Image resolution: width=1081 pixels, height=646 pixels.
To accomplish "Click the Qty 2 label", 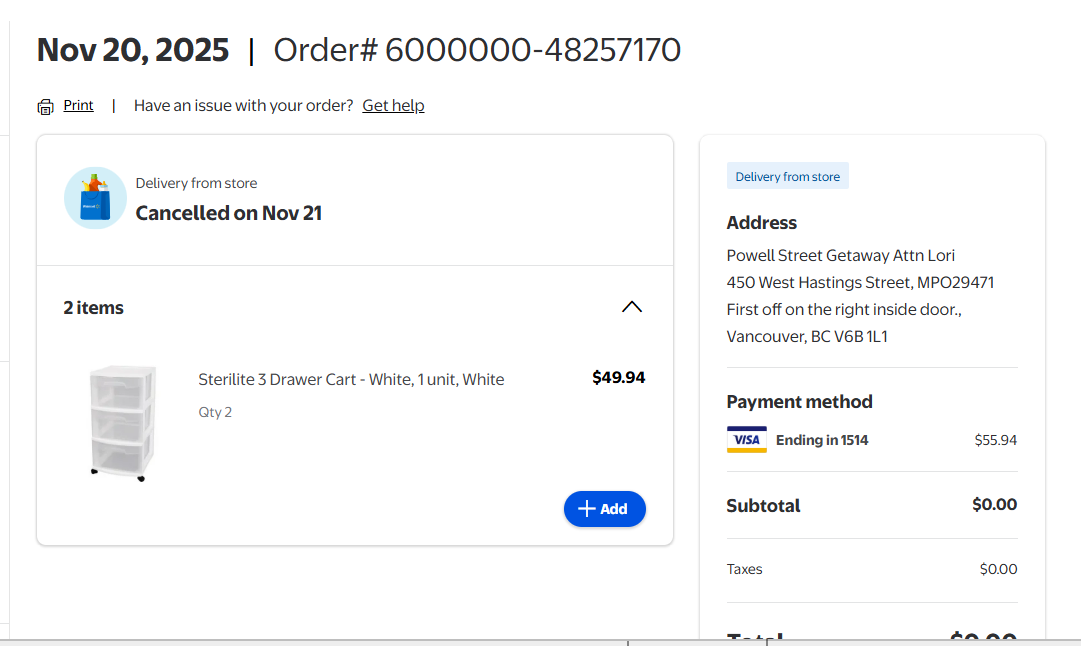I will (x=215, y=412).
